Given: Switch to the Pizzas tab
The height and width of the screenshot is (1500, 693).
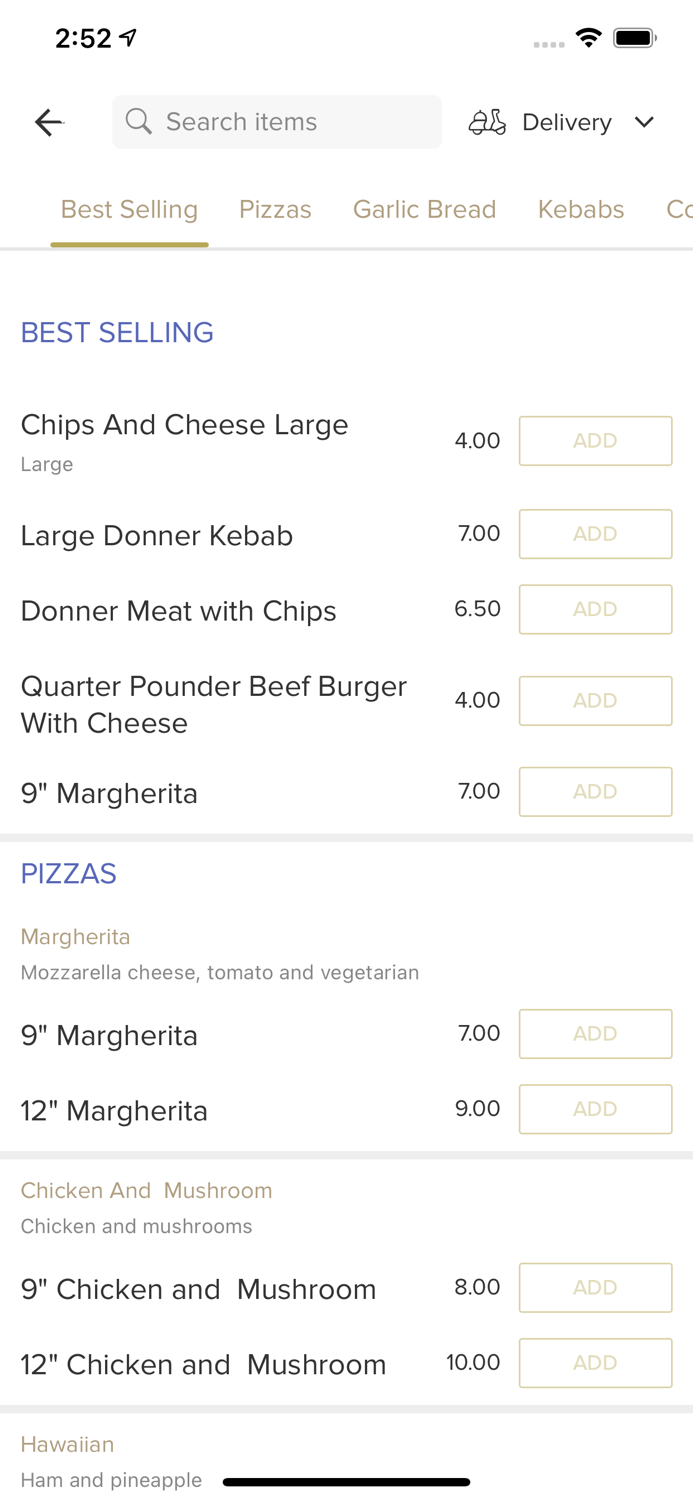Looking at the screenshot, I should click(275, 209).
